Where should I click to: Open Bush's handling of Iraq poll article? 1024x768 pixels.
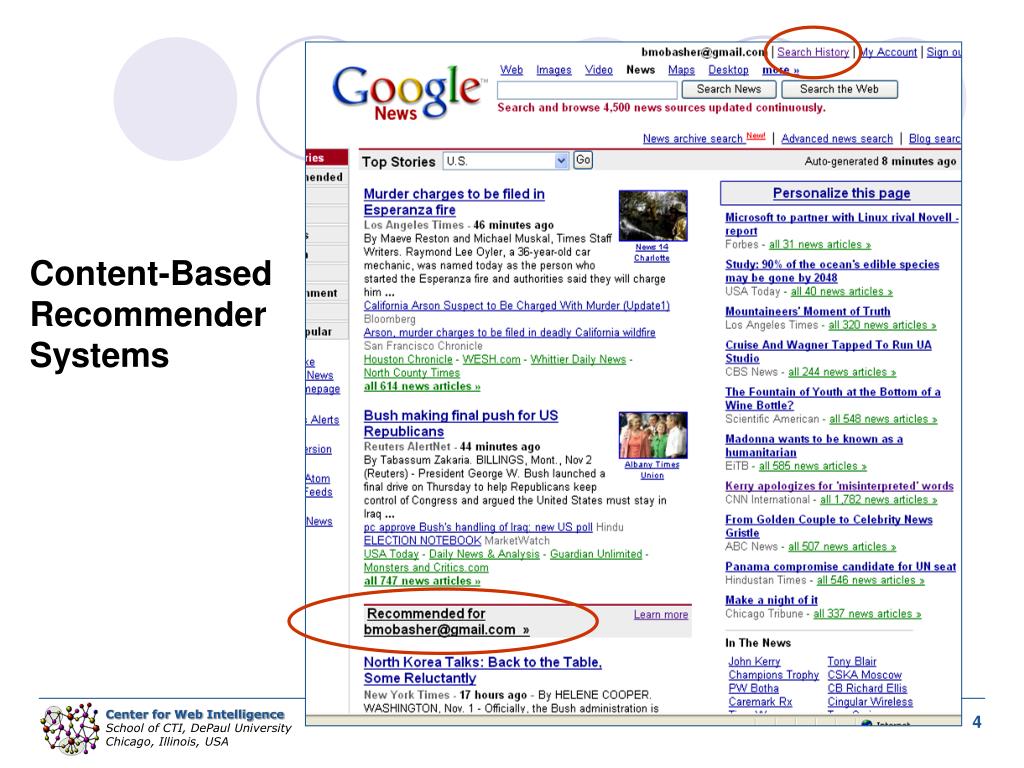tap(478, 527)
